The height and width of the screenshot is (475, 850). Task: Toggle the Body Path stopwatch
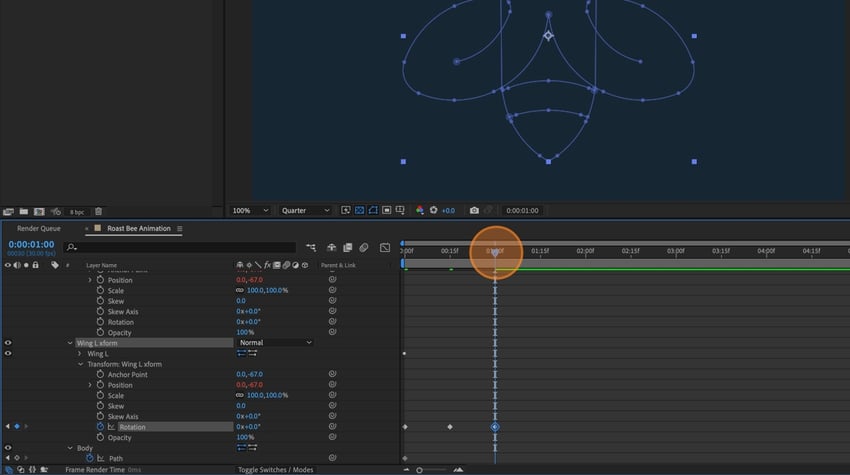90,458
